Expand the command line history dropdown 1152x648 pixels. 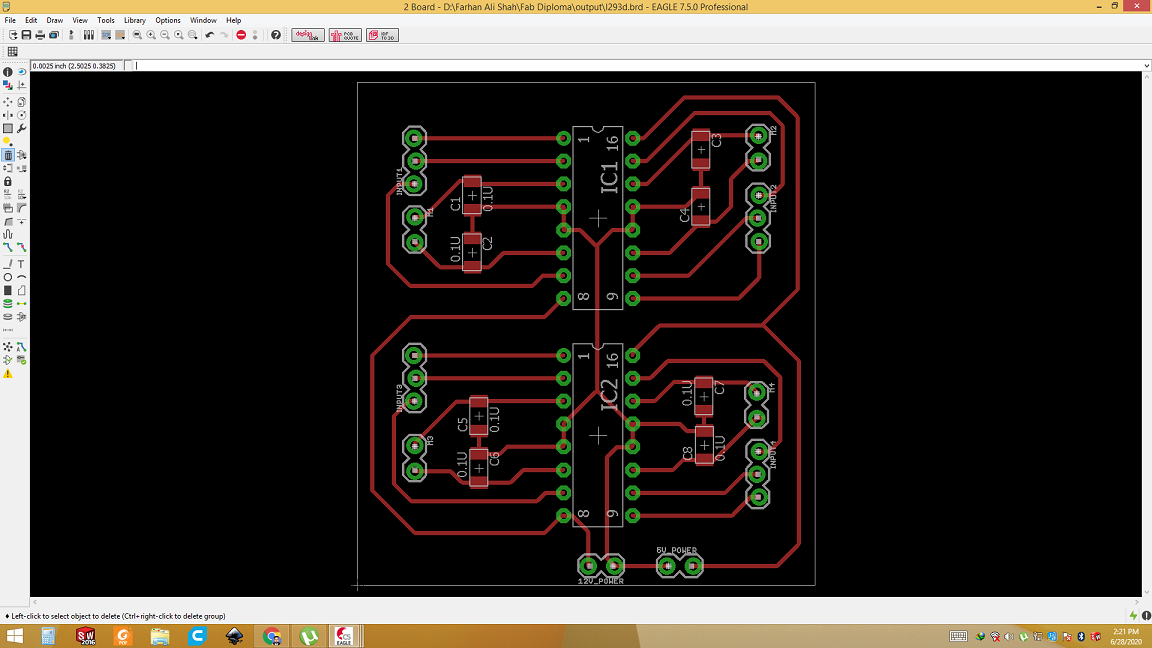(1146, 65)
